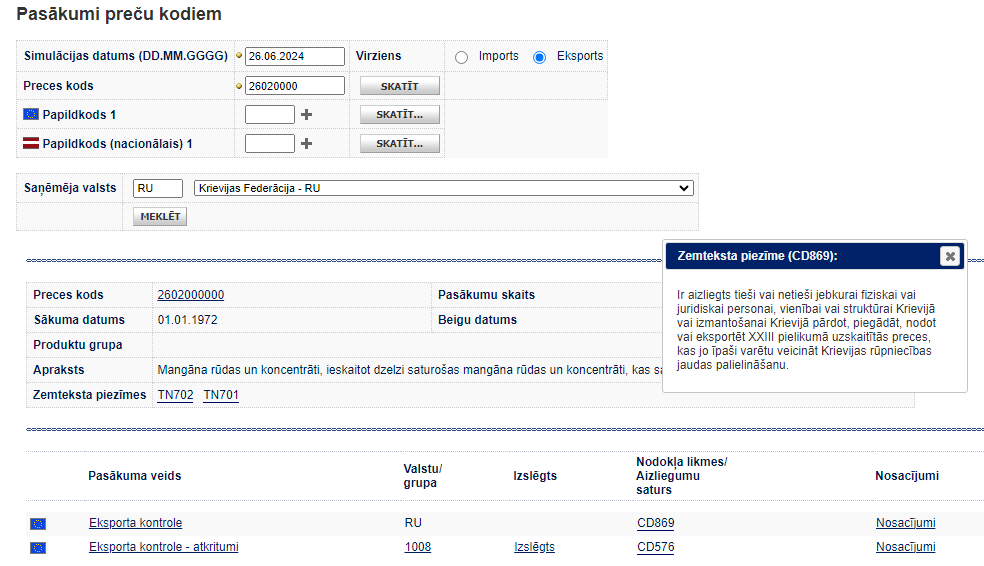Open the Krievijas Federācija - RU country dropdown
The height and width of the screenshot is (566, 984).
point(444,188)
